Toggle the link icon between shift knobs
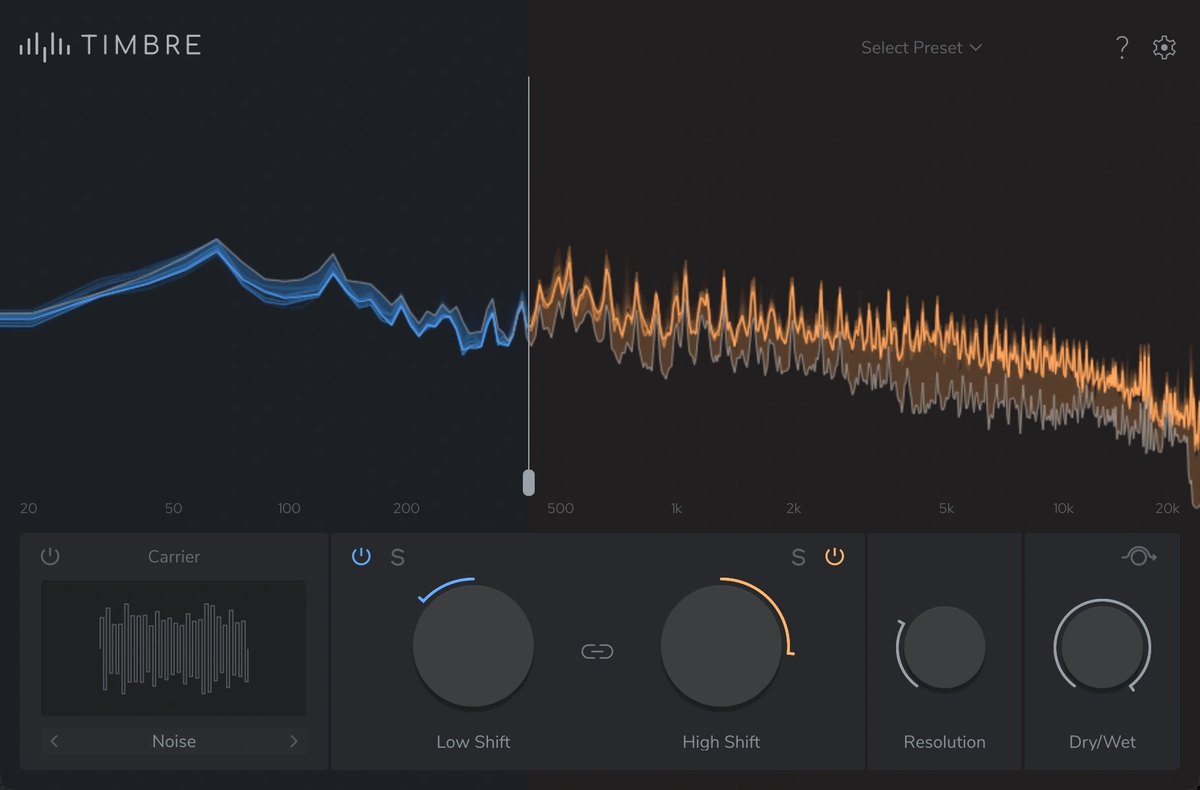Image resolution: width=1200 pixels, height=790 pixels. tap(597, 652)
